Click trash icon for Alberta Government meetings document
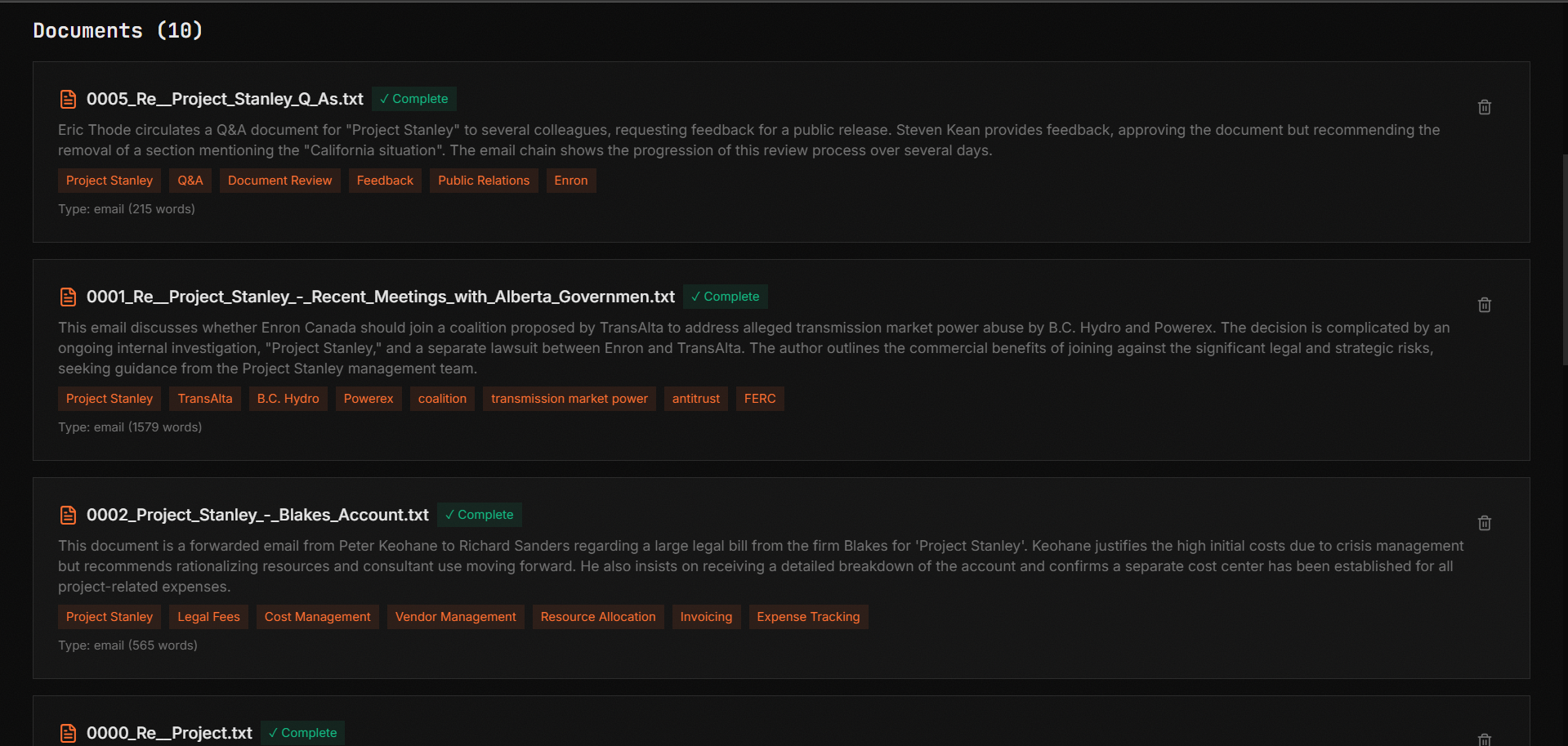This screenshot has width=1568, height=746. 1484,305
